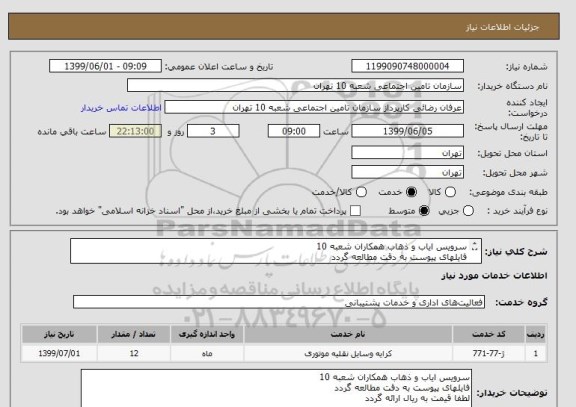Viewport: 576px width, 407px height.
Task: Toggle the اسناد خزانه اسلامی payment checkbox
Action: tap(355, 211)
